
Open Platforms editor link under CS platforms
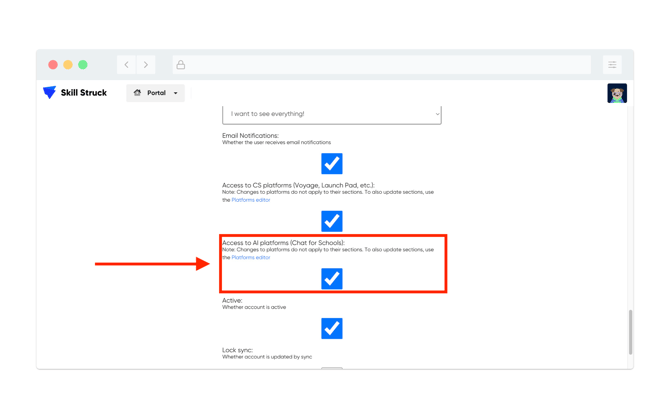(251, 200)
